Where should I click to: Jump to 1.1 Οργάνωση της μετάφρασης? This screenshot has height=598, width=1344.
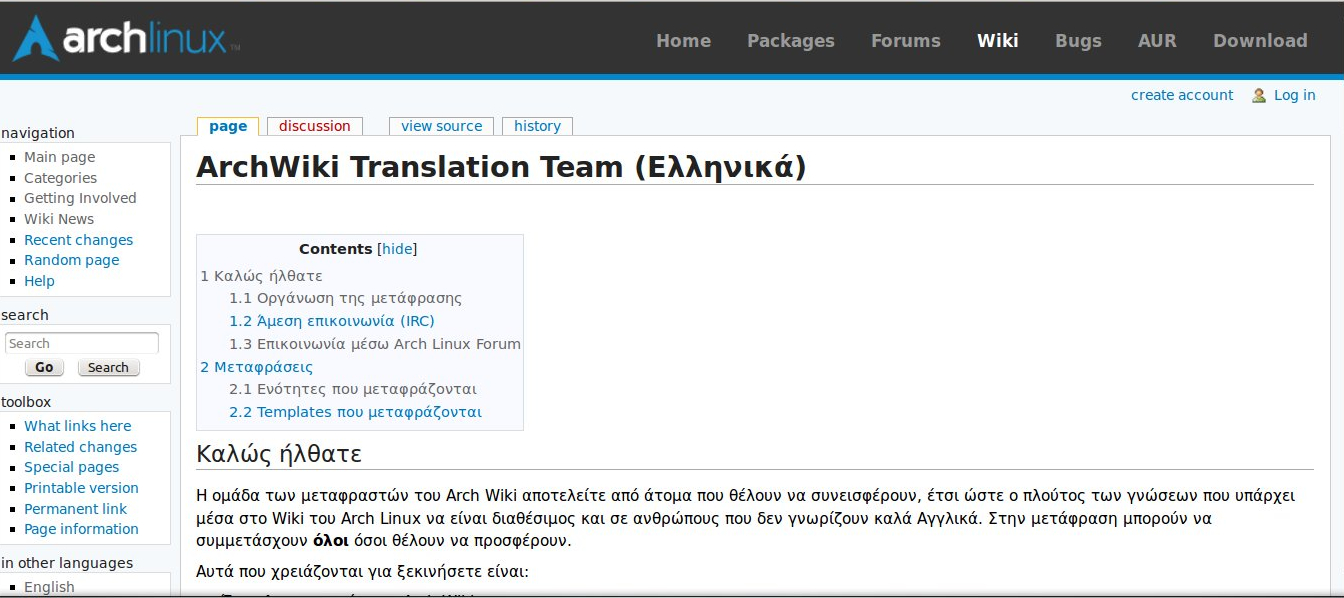[x=345, y=298]
